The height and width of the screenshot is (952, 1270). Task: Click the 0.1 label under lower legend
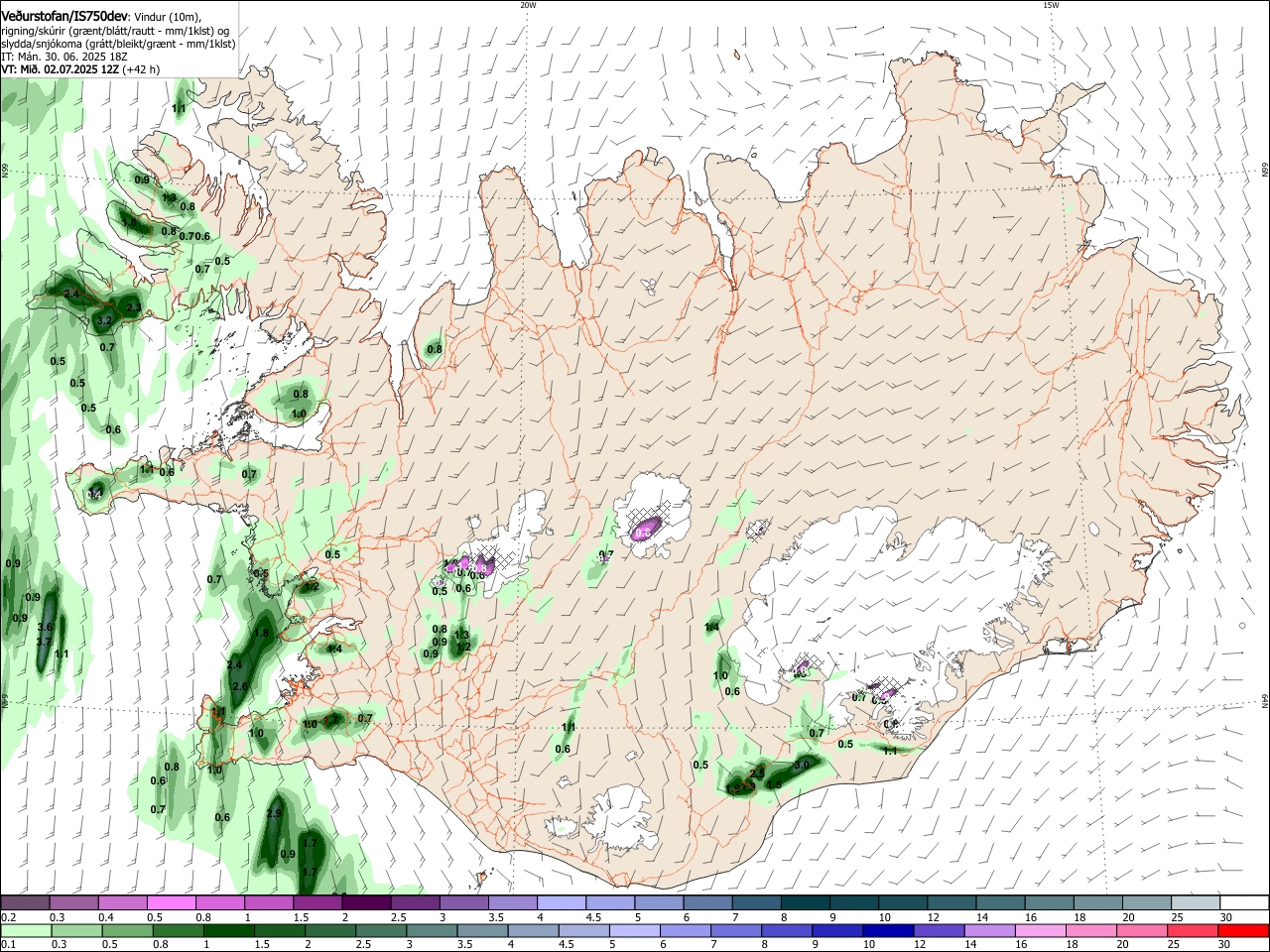tap(8, 944)
